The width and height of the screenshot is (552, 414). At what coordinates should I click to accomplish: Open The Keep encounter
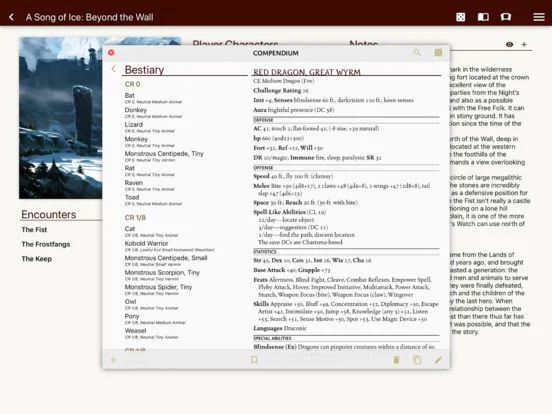(37, 259)
